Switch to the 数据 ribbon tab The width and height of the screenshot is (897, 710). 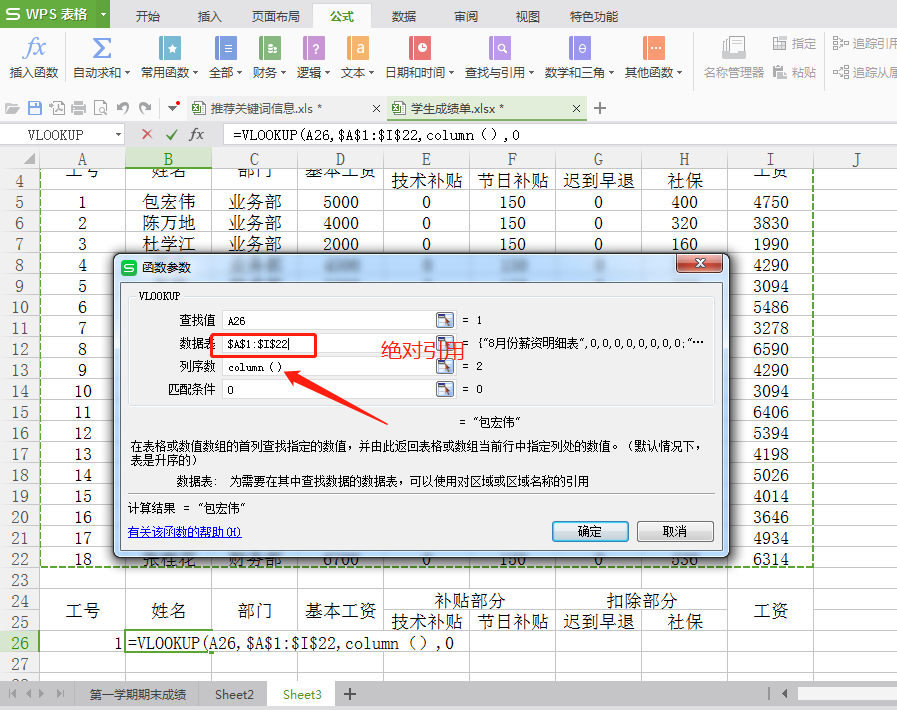pos(404,17)
